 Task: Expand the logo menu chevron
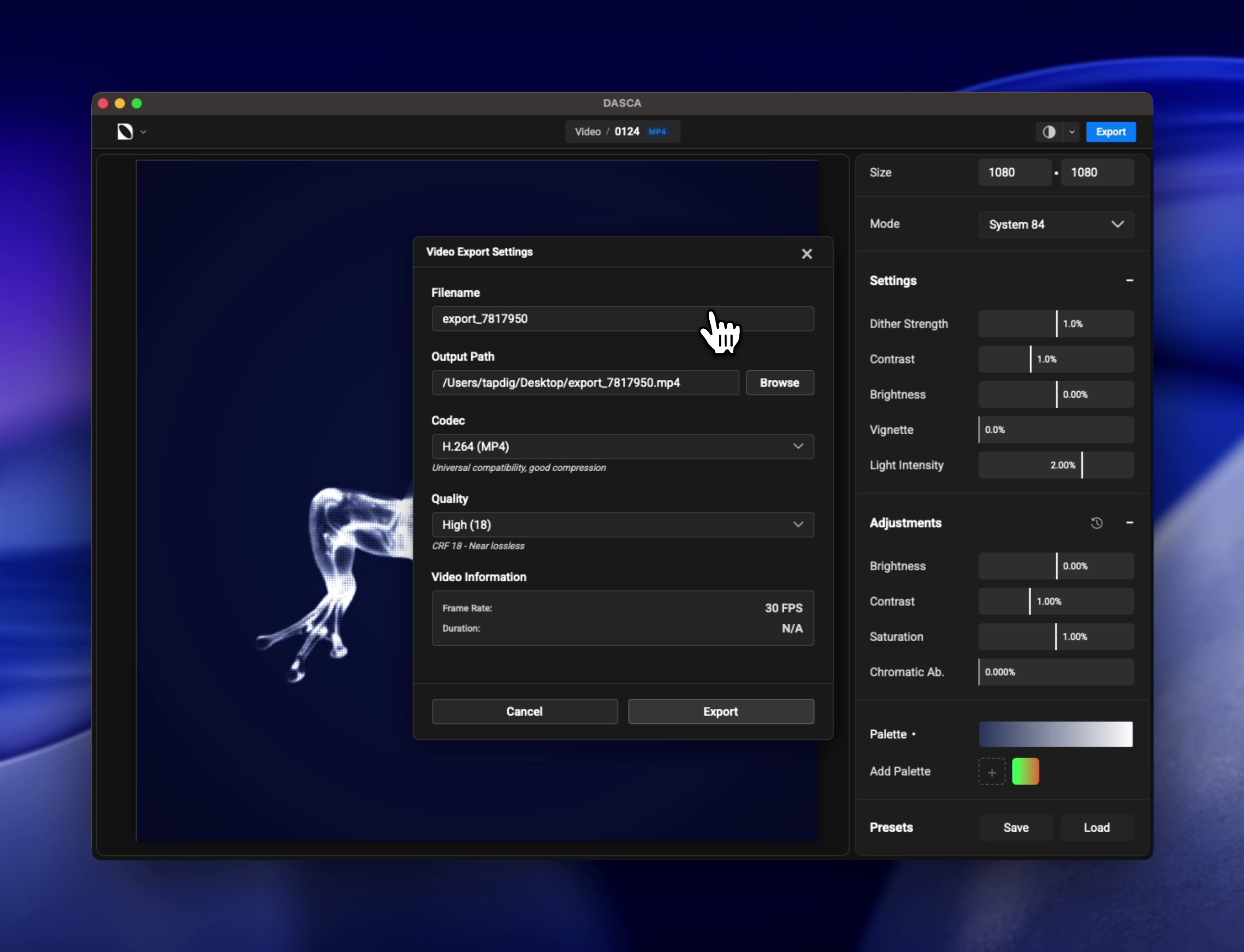point(143,131)
